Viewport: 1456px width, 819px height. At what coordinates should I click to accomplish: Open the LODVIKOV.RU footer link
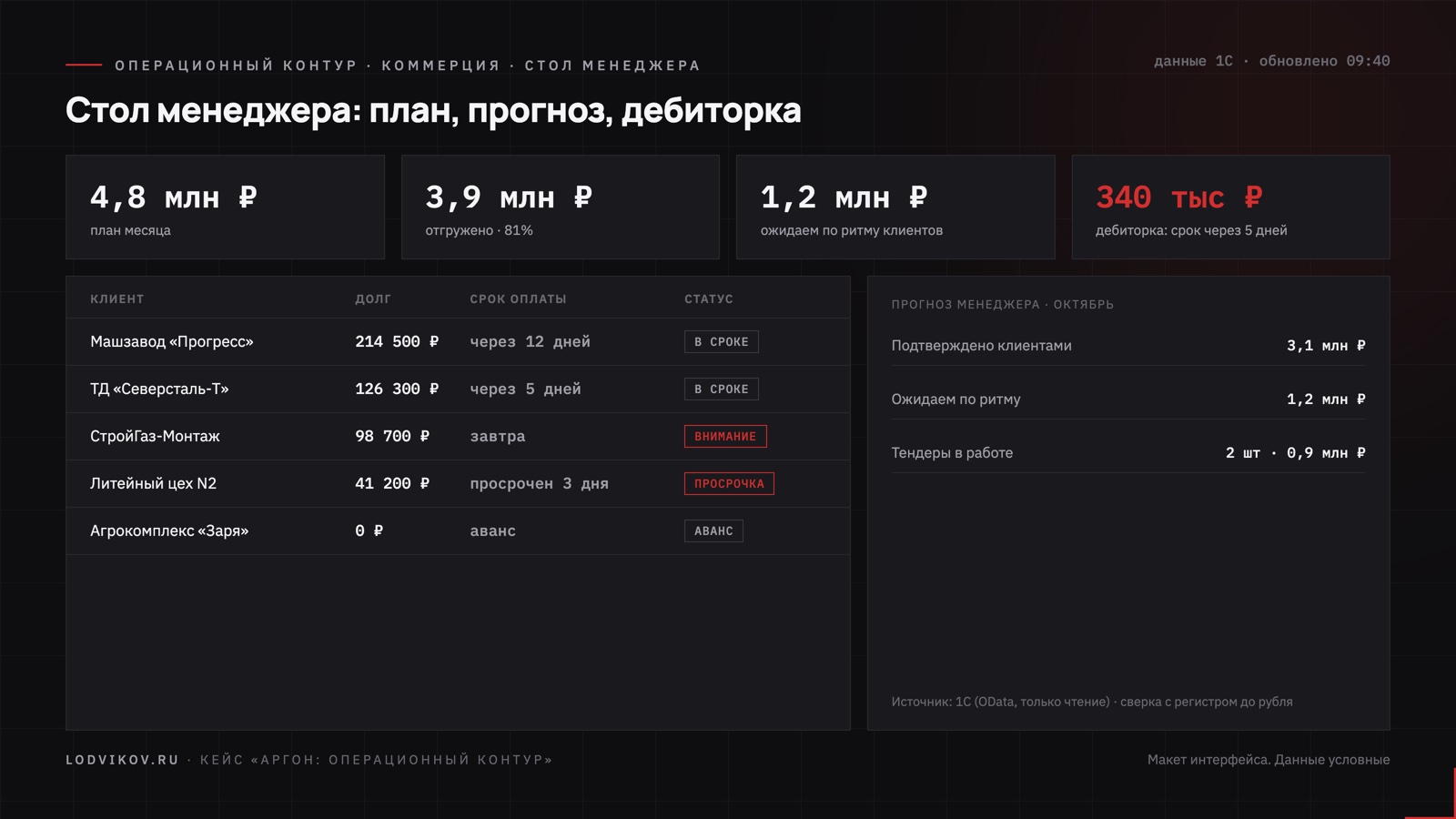click(122, 760)
